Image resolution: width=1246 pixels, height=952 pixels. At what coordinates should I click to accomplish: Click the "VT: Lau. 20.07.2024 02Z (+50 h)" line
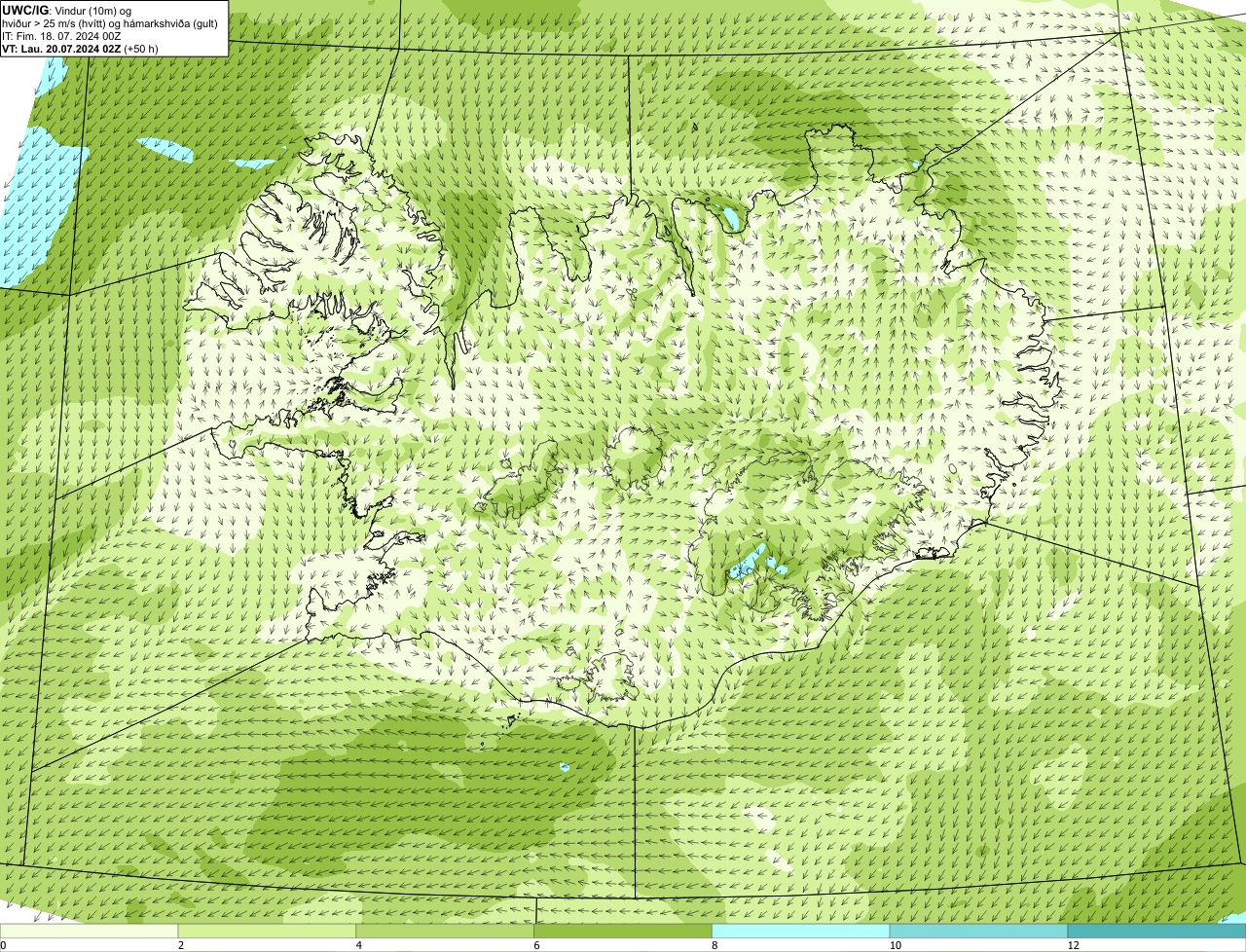[80, 48]
